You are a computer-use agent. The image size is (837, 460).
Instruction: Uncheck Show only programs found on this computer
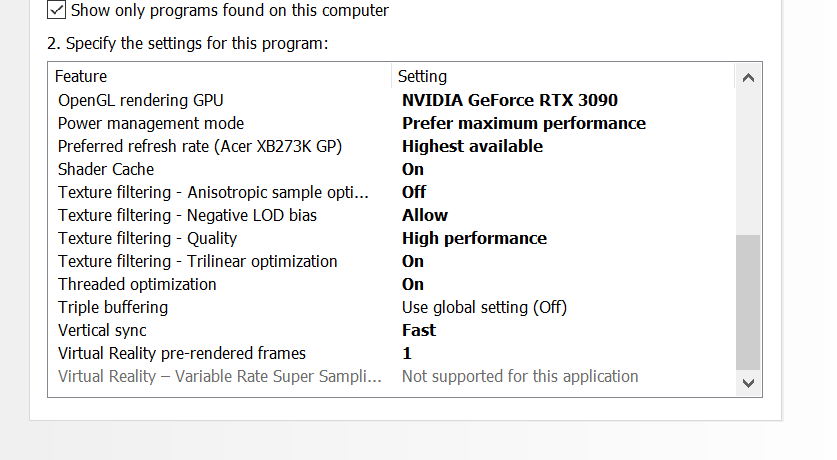(x=57, y=10)
